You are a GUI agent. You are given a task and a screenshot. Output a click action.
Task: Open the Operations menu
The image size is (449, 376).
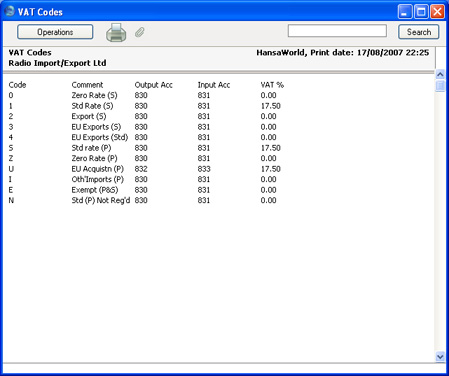pyautogui.click(x=55, y=32)
